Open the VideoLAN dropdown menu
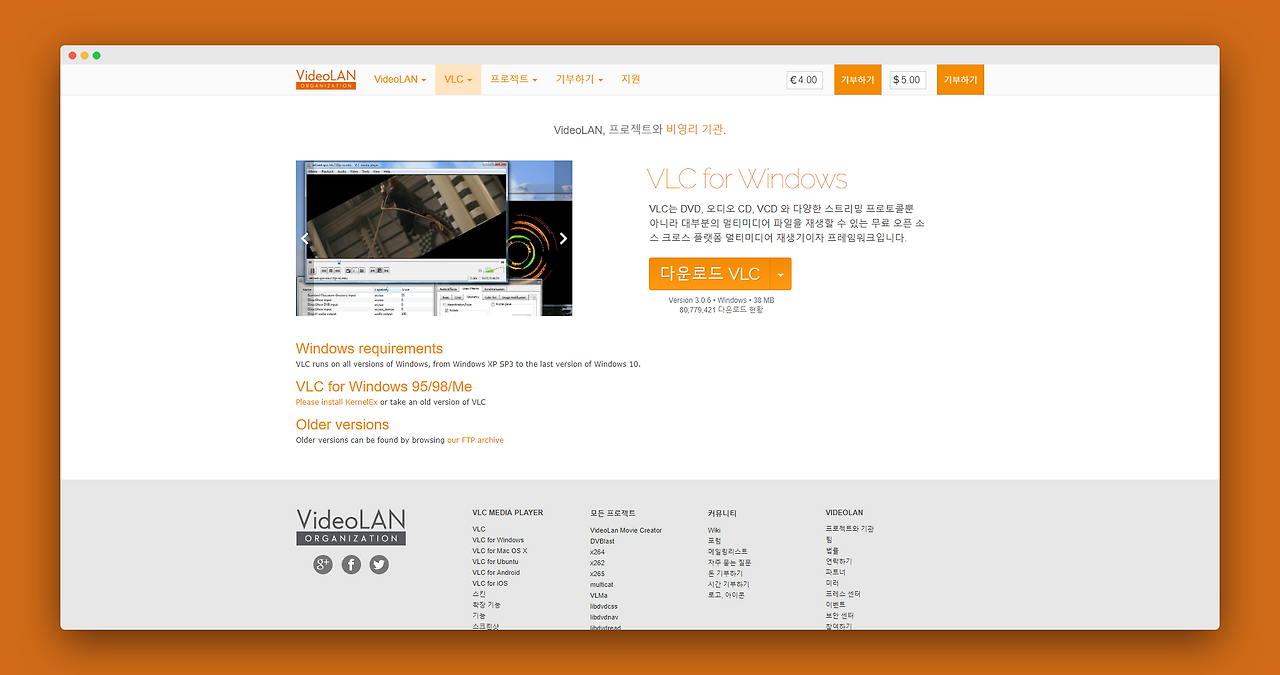 pos(400,79)
